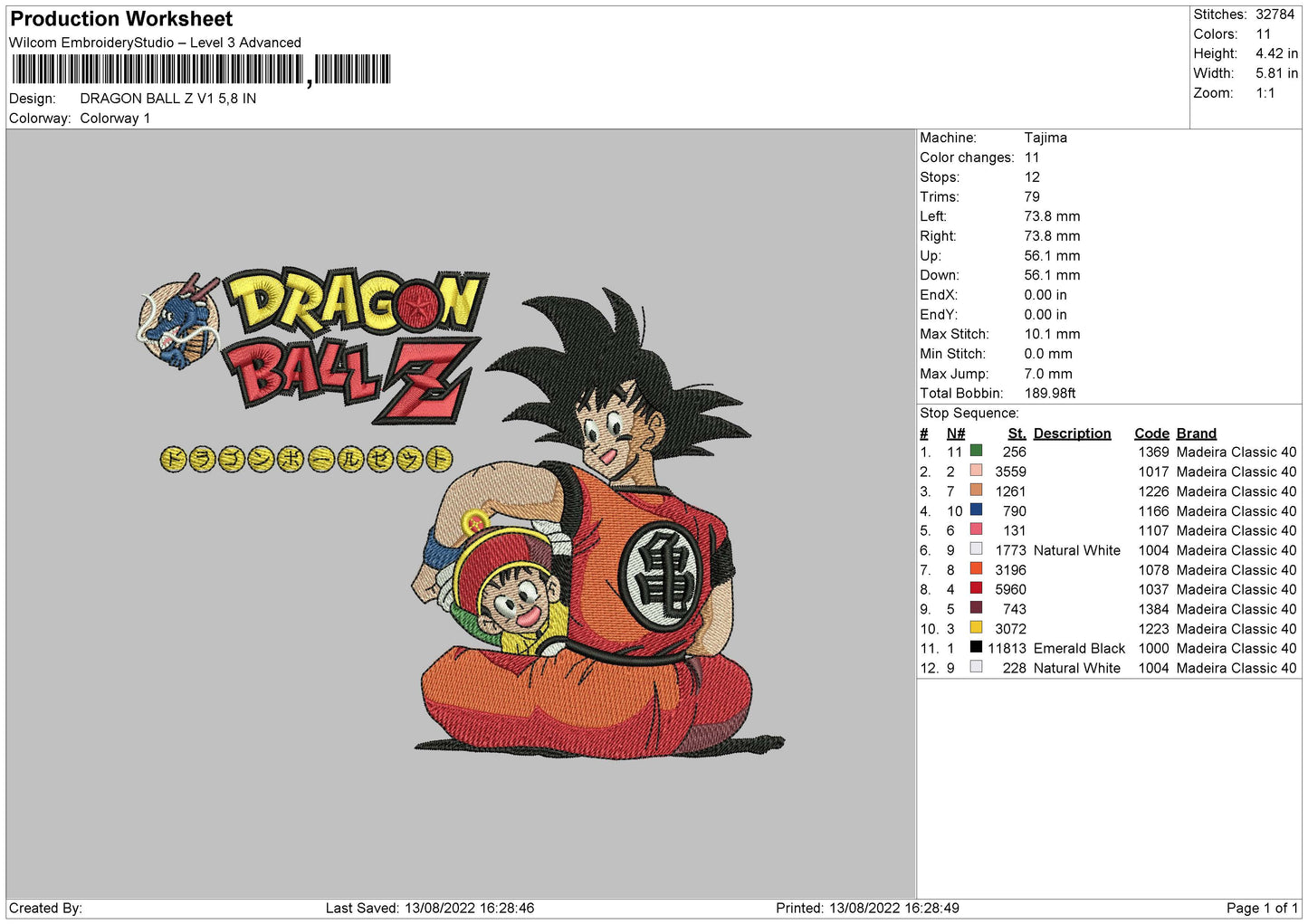Click the worksheet barcode

[x=201, y=70]
